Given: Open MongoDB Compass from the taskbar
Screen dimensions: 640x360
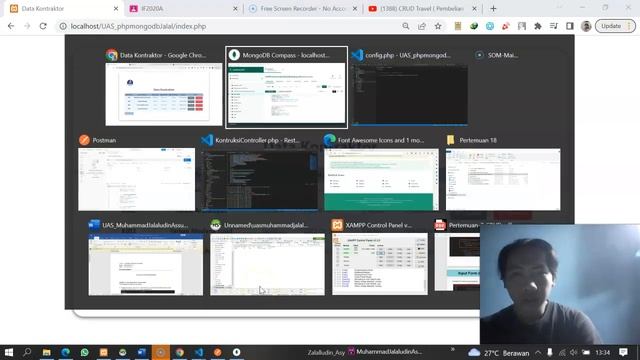Looking at the screenshot, I should (237, 352).
